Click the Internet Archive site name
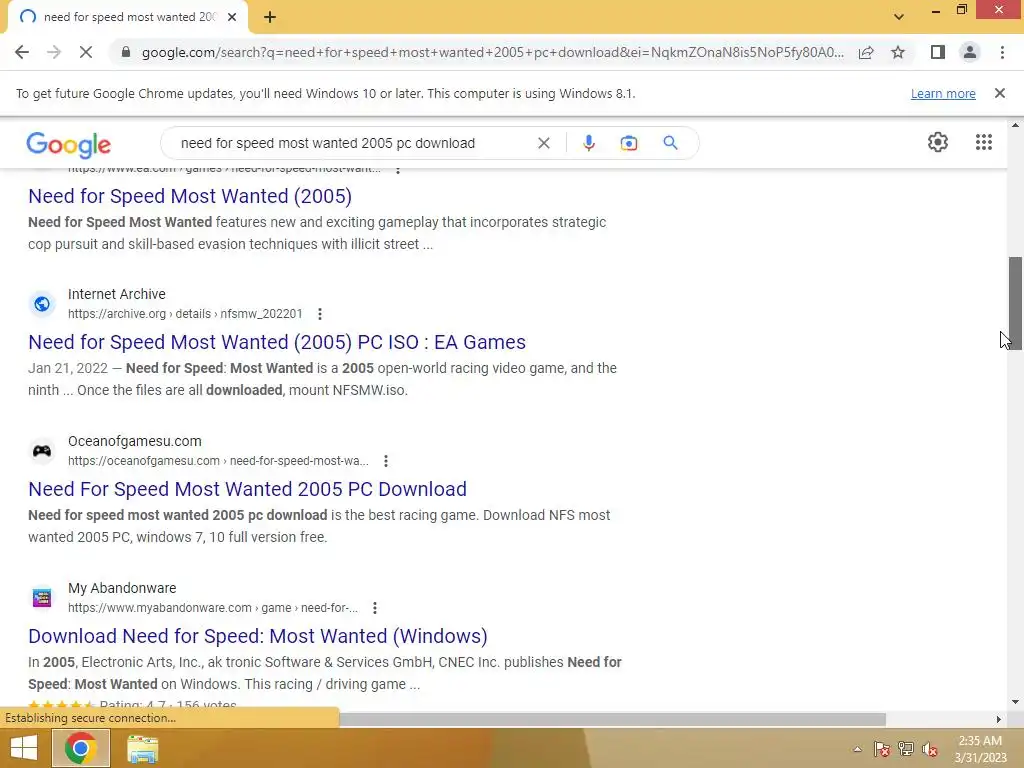Viewport: 1024px width, 768px height. (117, 295)
